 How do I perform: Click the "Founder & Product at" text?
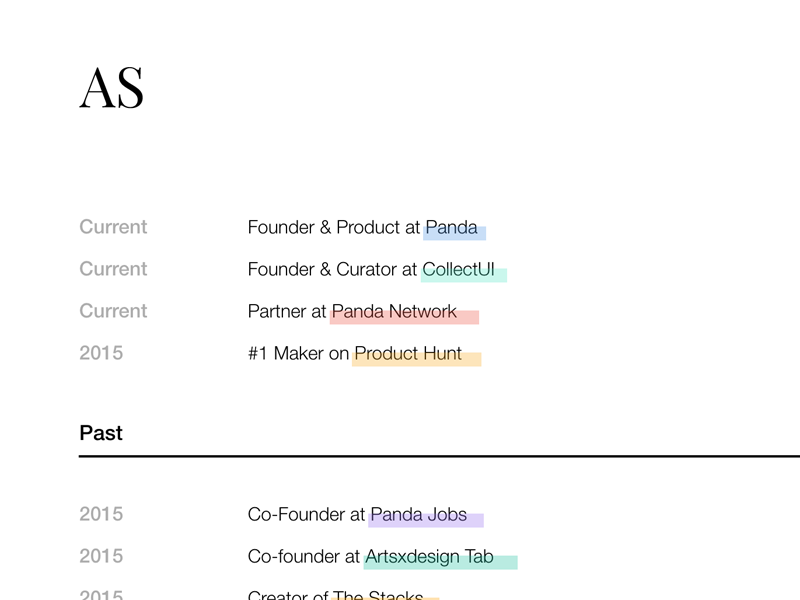tap(333, 228)
